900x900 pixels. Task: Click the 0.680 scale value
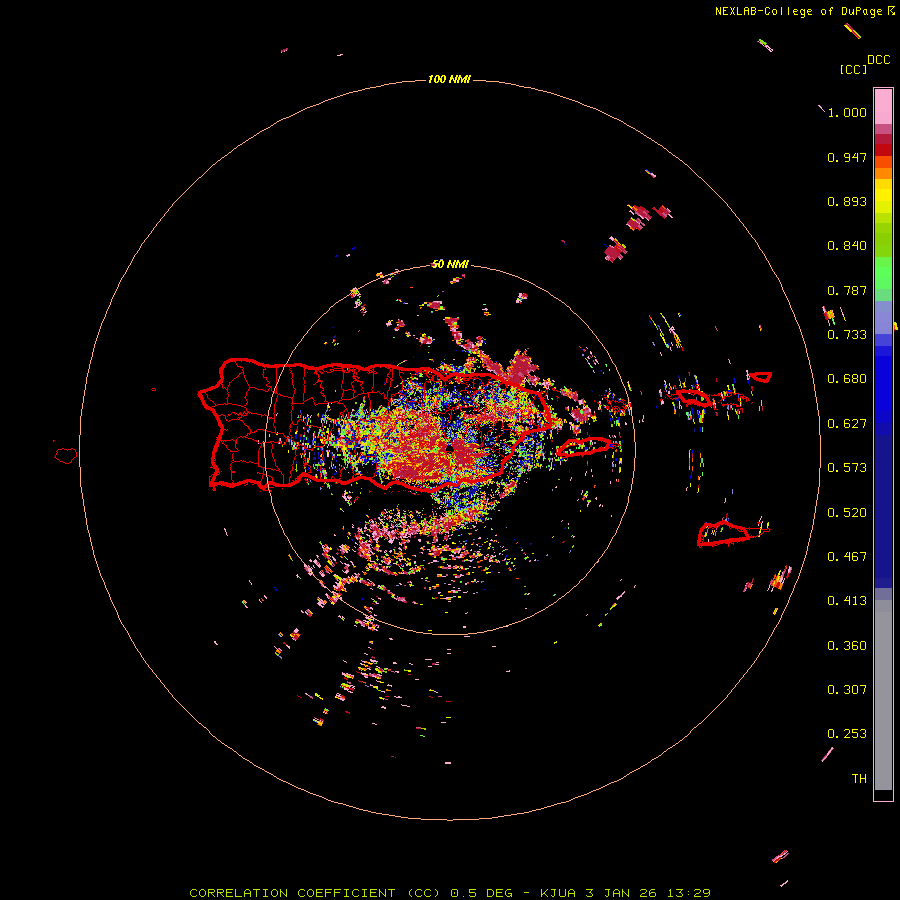(x=847, y=379)
